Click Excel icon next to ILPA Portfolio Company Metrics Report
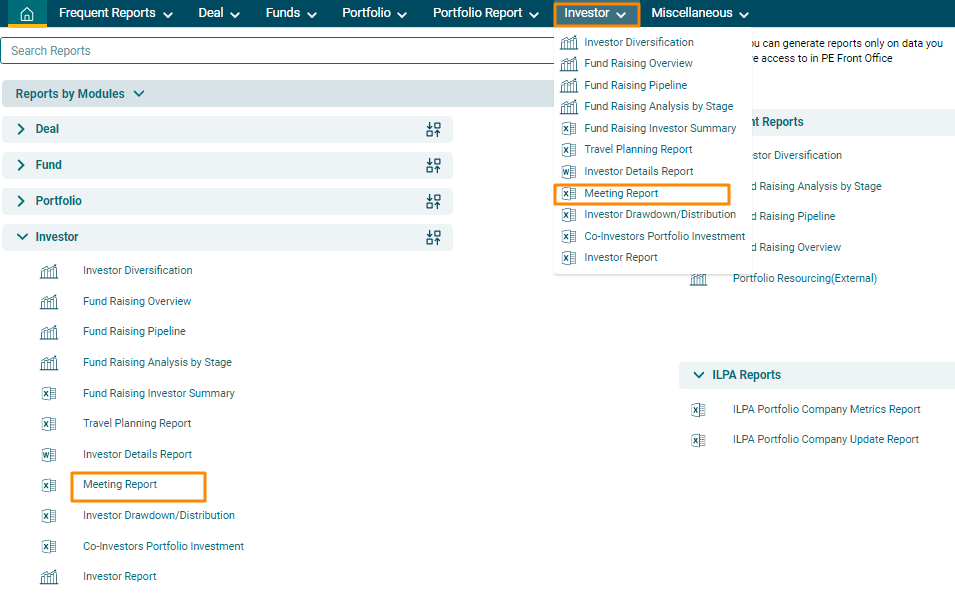 tap(698, 410)
